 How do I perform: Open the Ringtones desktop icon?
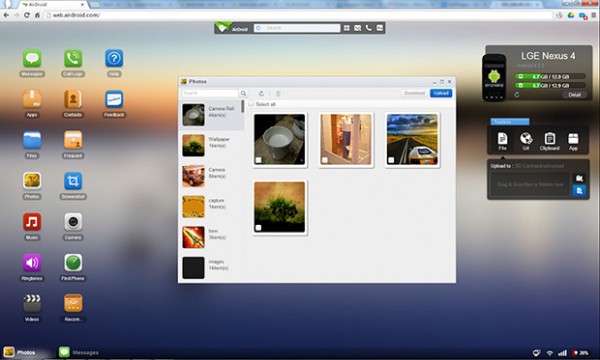point(32,263)
